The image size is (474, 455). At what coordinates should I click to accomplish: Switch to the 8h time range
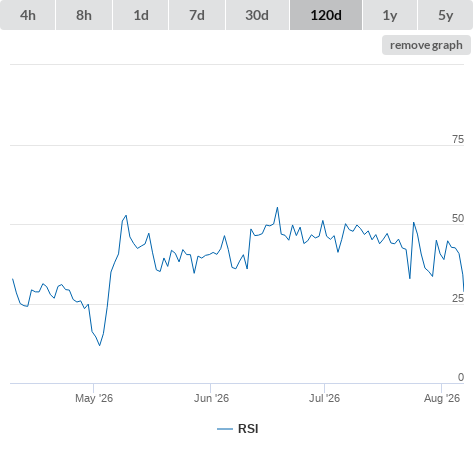84,15
